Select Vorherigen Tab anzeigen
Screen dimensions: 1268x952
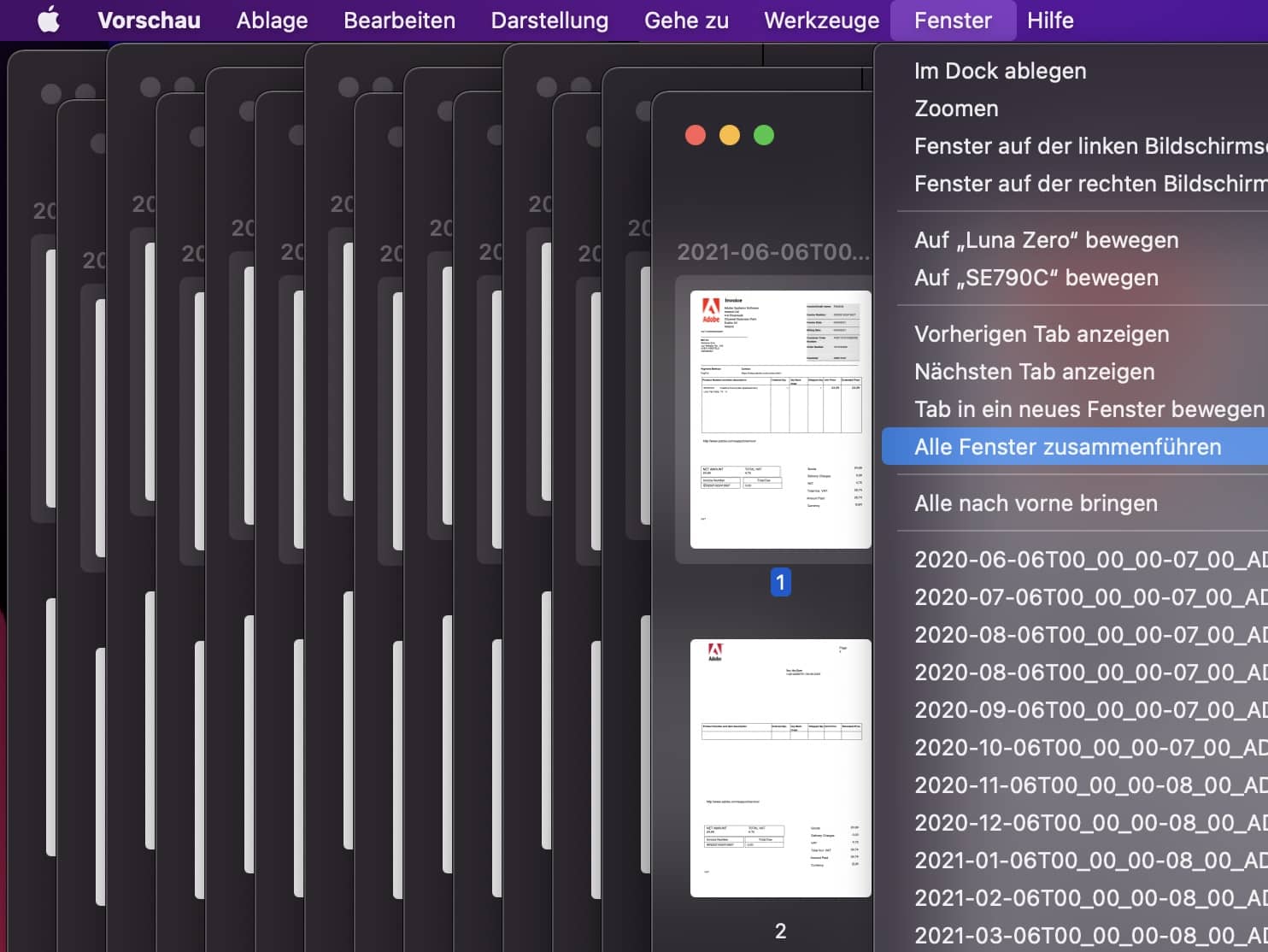(1075, 334)
